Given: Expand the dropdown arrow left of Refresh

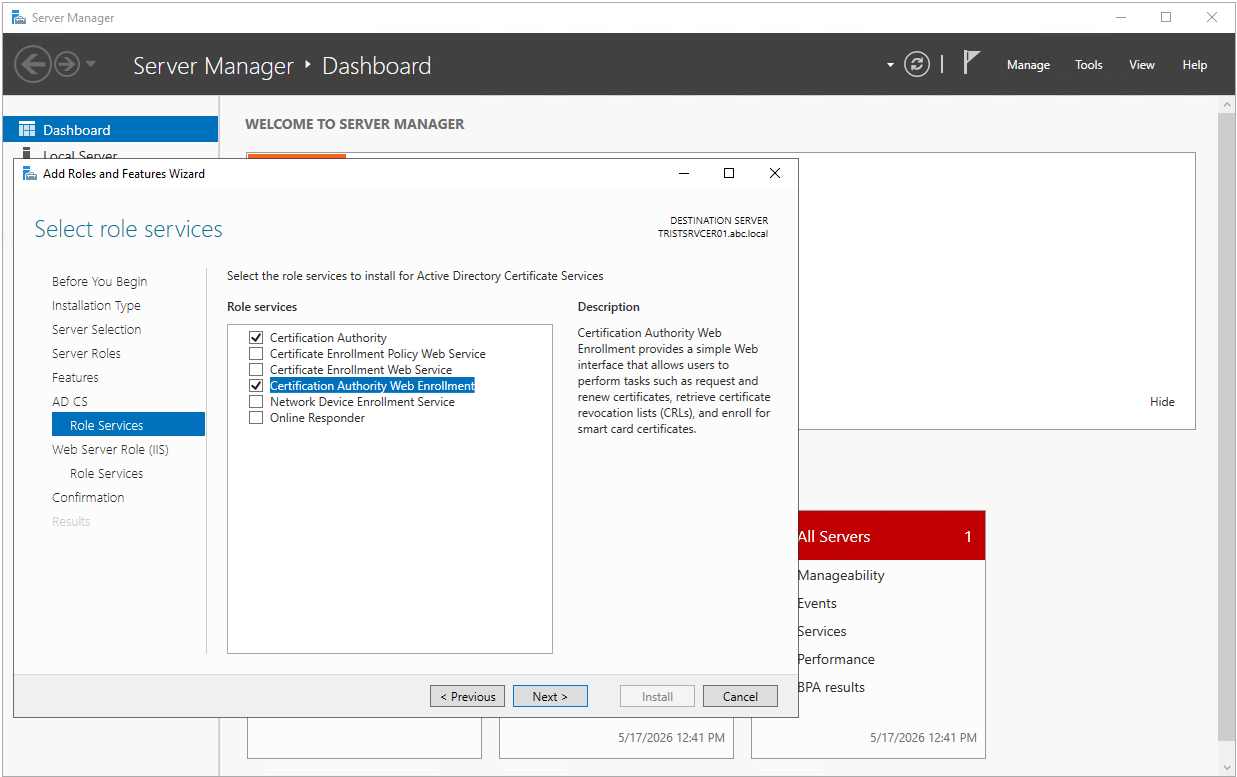Looking at the screenshot, I should (x=890, y=66).
